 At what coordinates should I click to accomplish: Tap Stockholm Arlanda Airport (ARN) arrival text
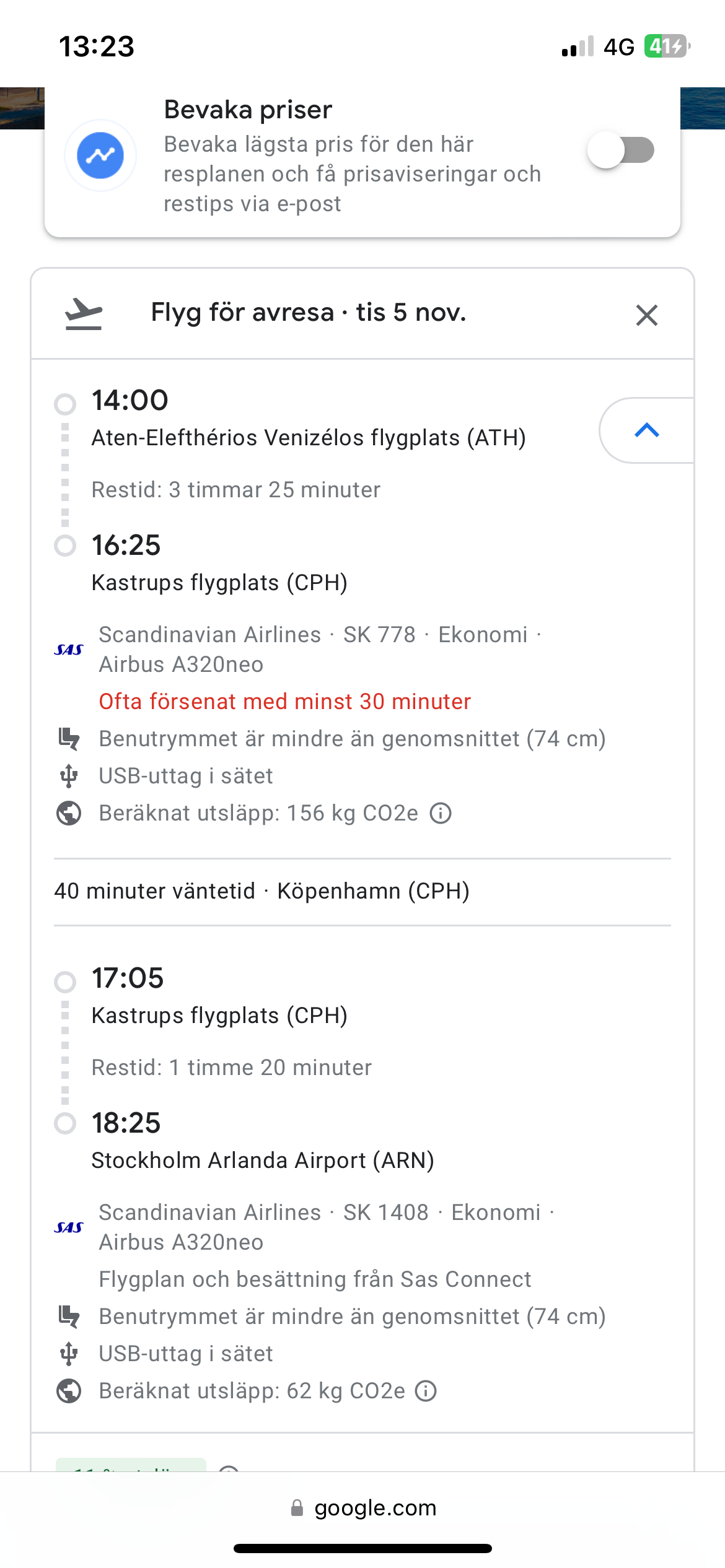263,1161
